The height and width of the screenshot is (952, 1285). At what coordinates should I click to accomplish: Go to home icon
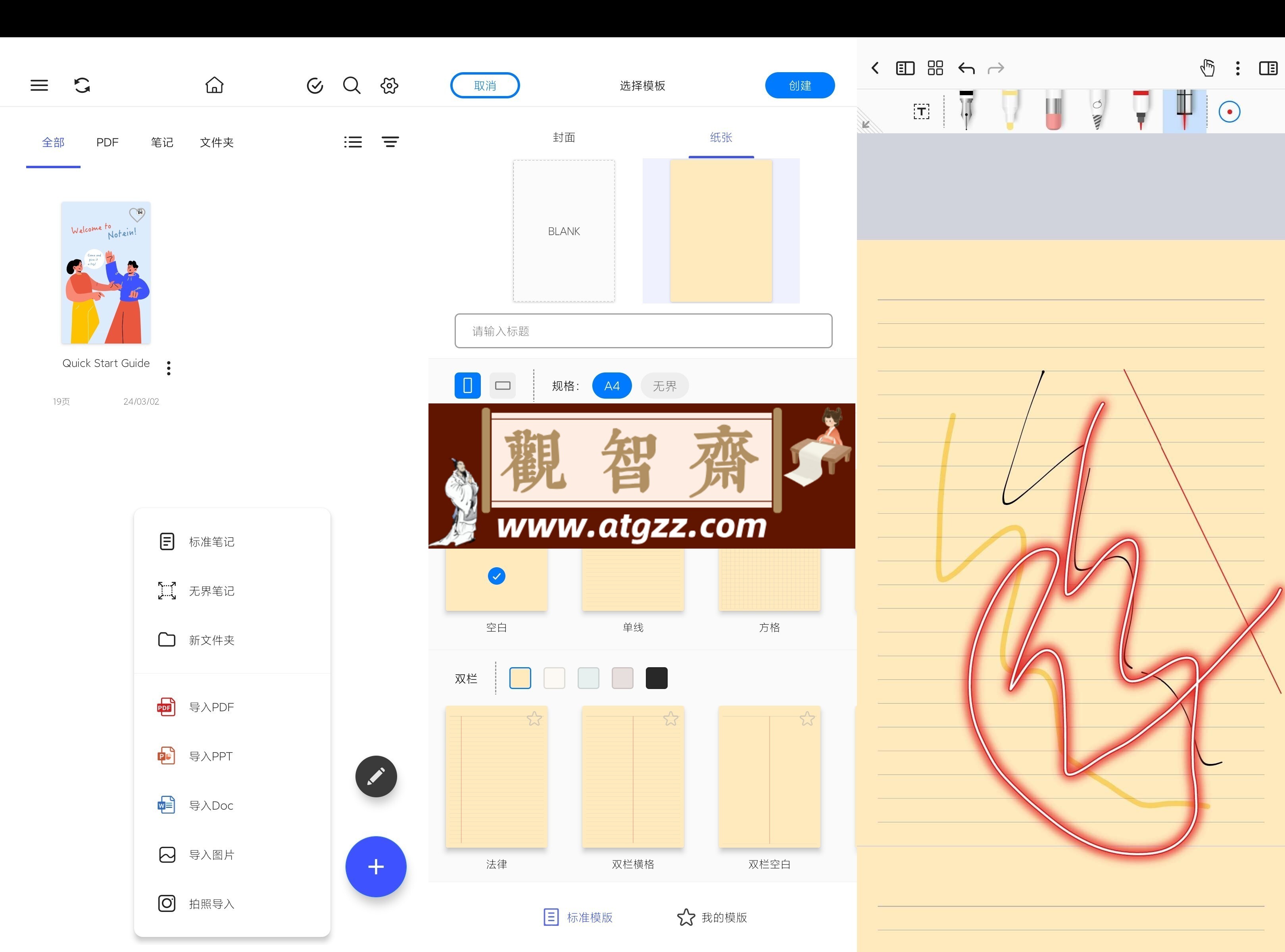coord(214,85)
